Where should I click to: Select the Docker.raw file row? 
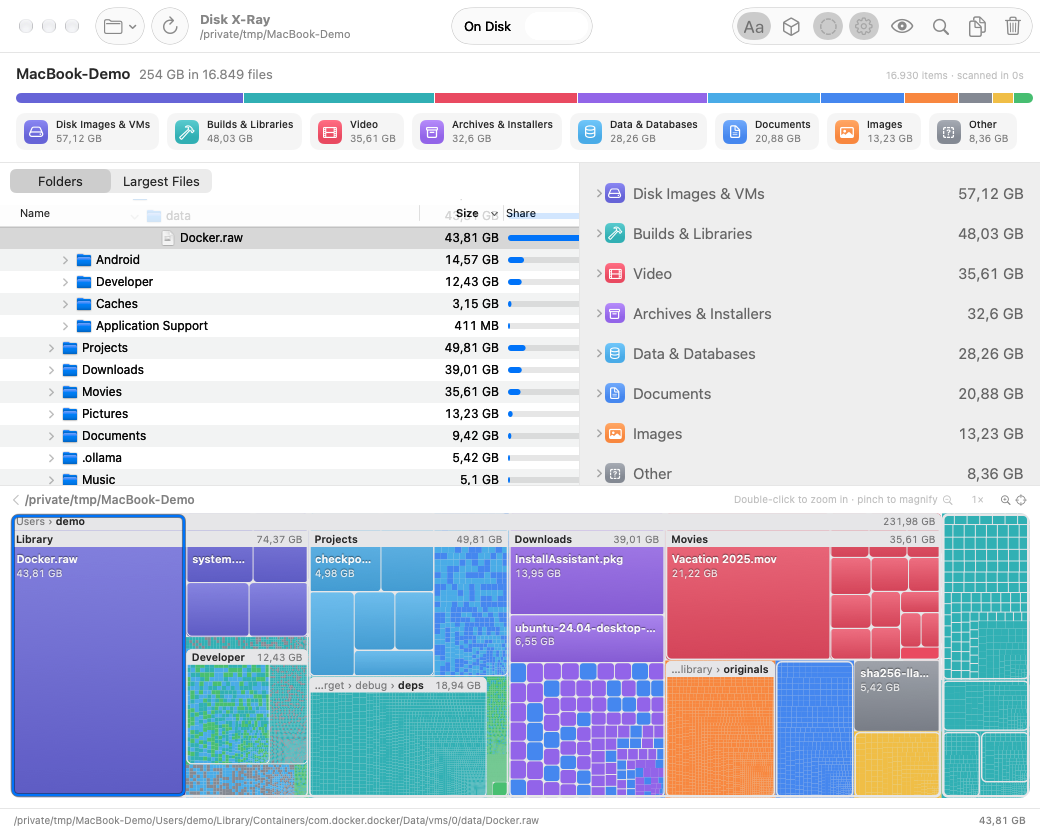[289, 238]
